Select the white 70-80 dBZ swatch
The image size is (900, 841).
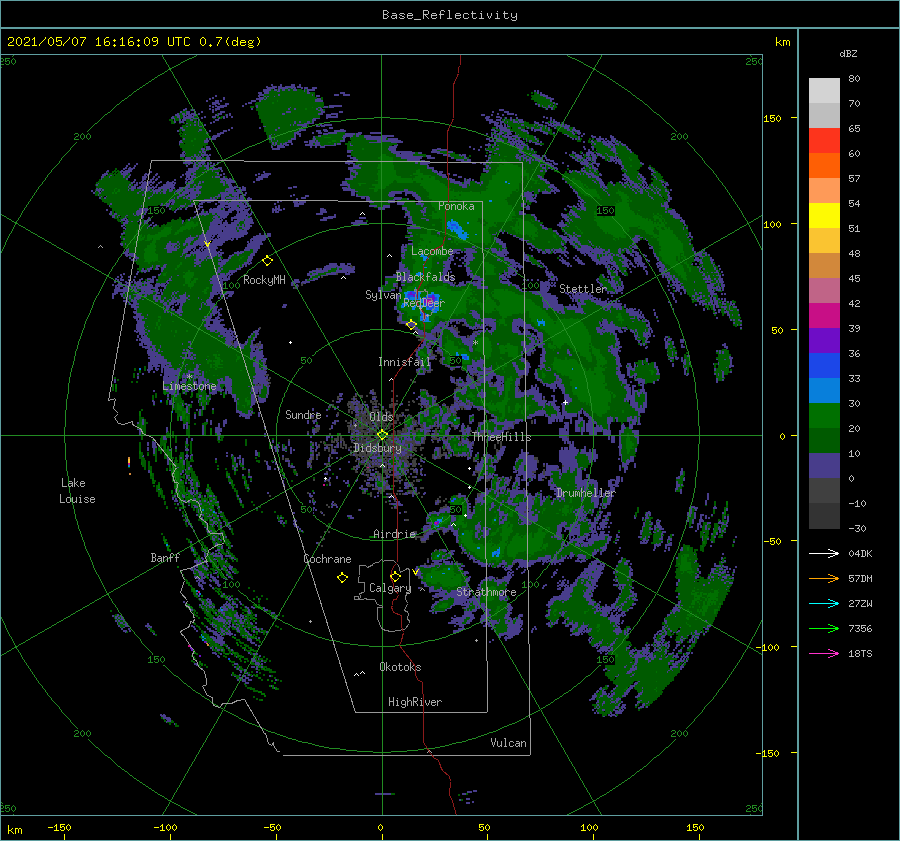pos(824,91)
